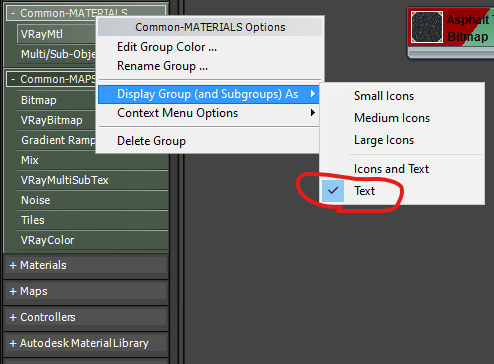
Task: Click VRayMultiSubTex map entry
Action: 92,180
